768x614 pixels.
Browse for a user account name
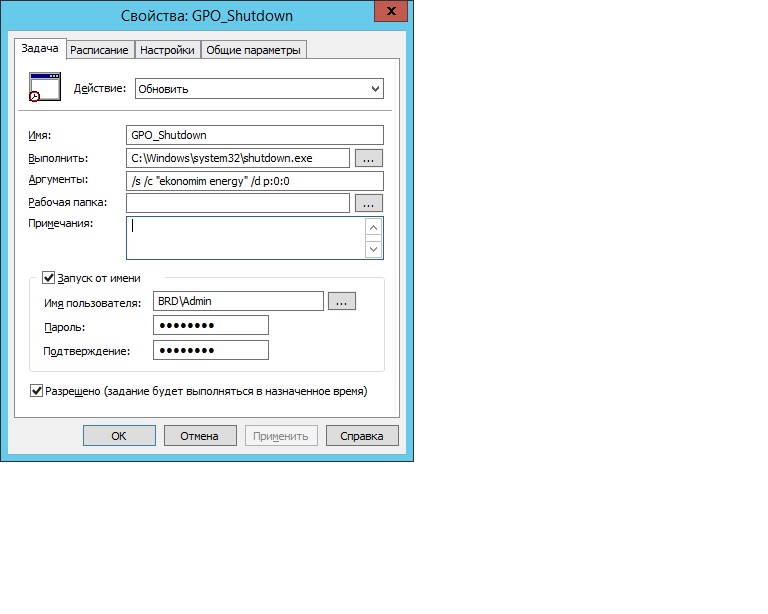pyautogui.click(x=342, y=301)
